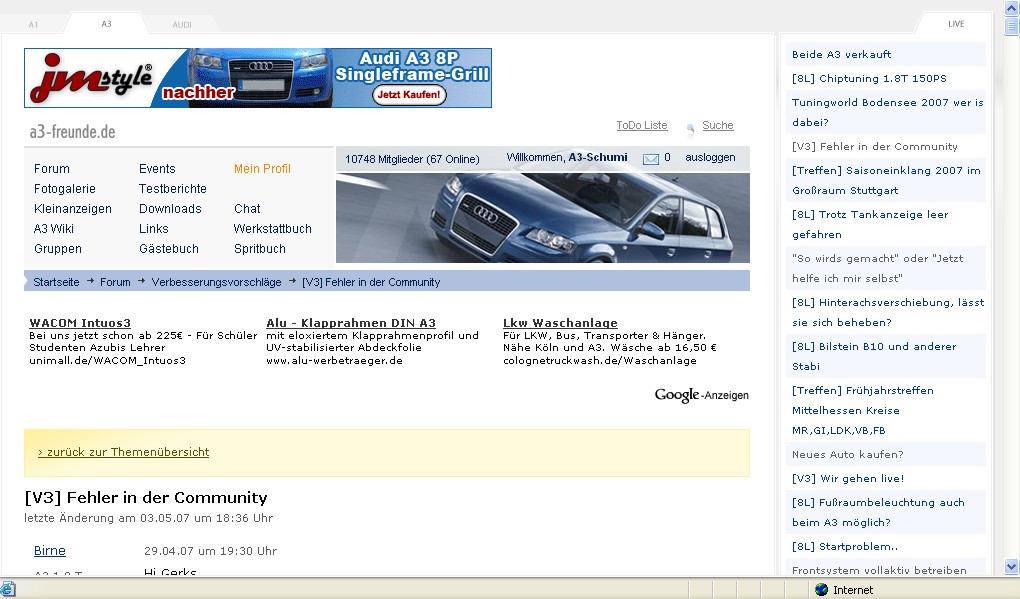Open "So wirds gemacht" topic
This screenshot has width=1020, height=599.
click(877, 268)
